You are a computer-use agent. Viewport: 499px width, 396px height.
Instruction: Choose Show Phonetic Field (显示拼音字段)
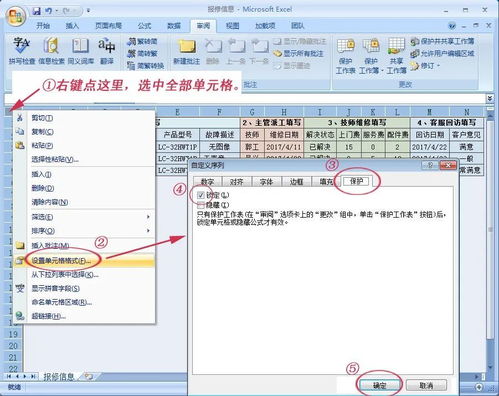(84, 288)
